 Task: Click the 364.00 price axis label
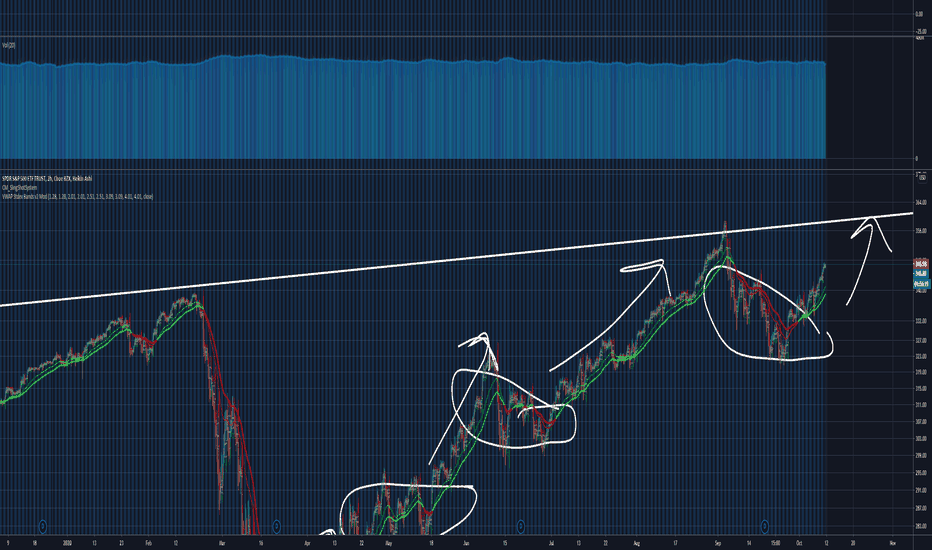pyautogui.click(x=921, y=203)
